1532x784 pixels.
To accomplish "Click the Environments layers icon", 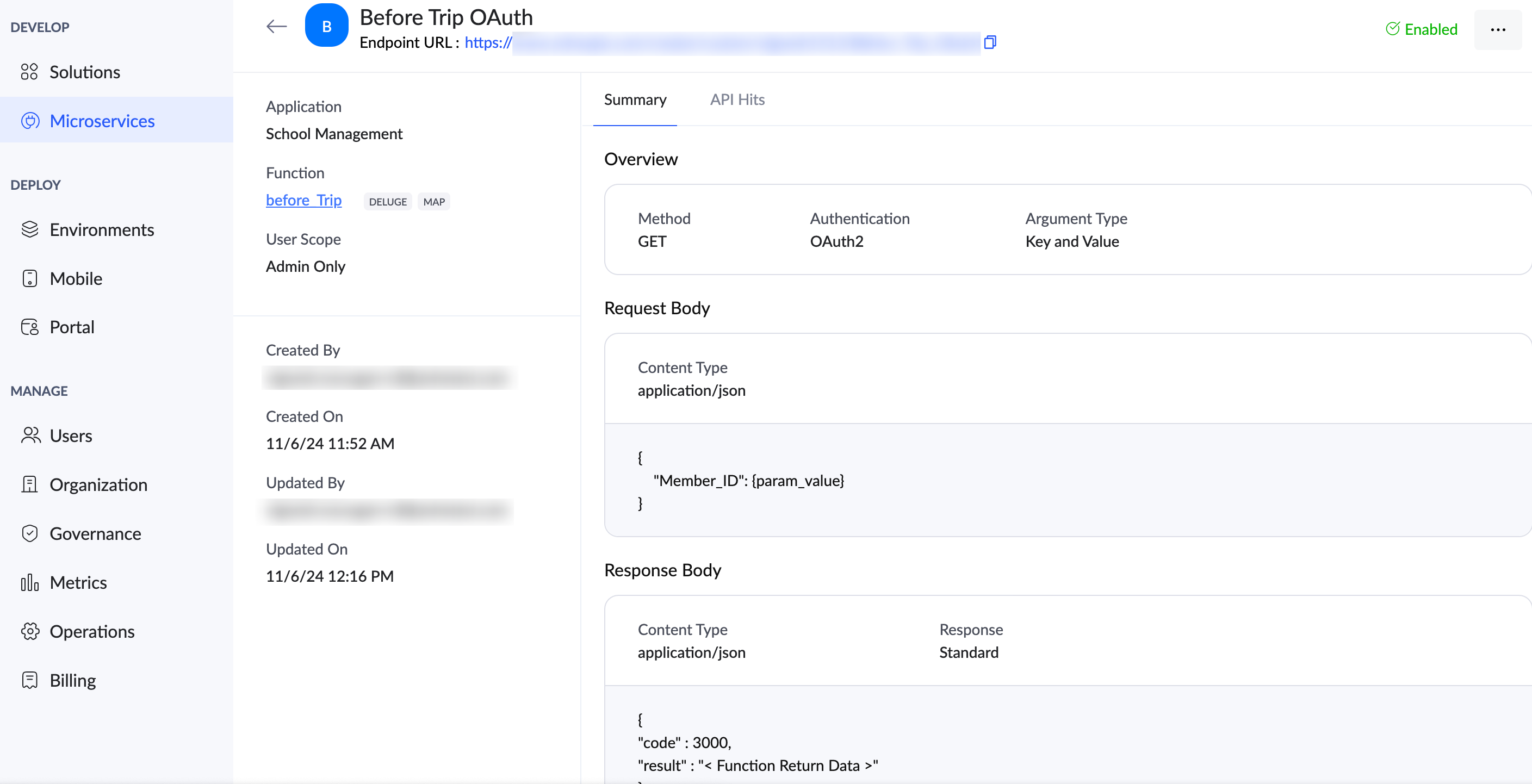I will [x=29, y=229].
